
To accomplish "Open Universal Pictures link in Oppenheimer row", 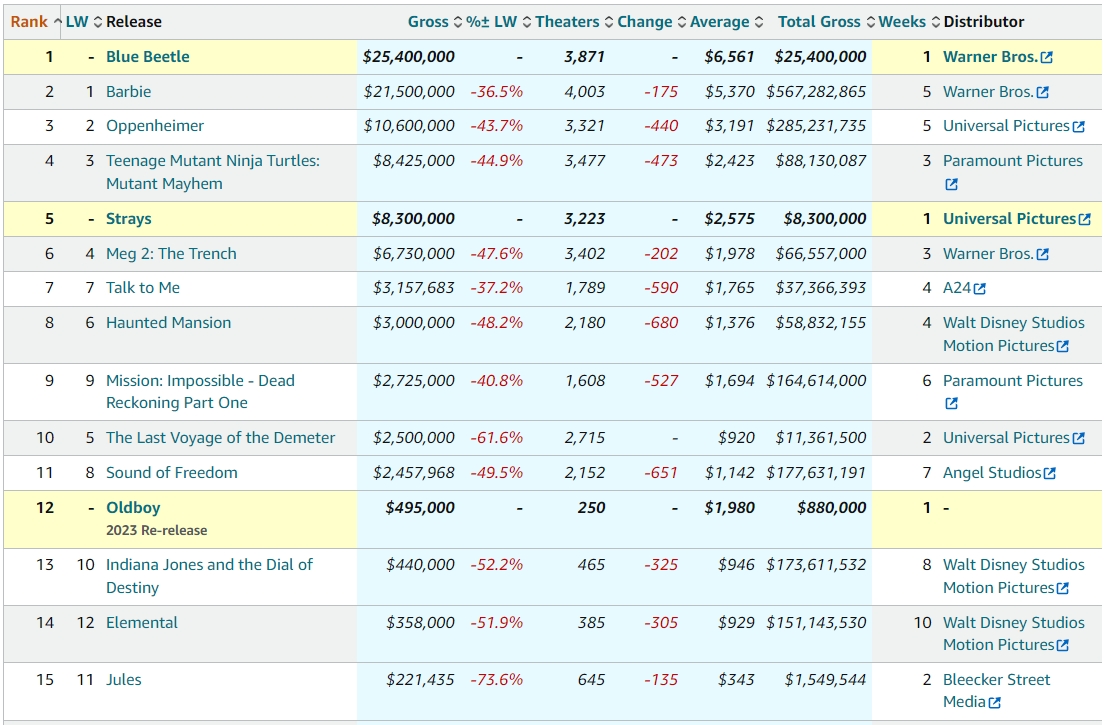I will [1007, 126].
